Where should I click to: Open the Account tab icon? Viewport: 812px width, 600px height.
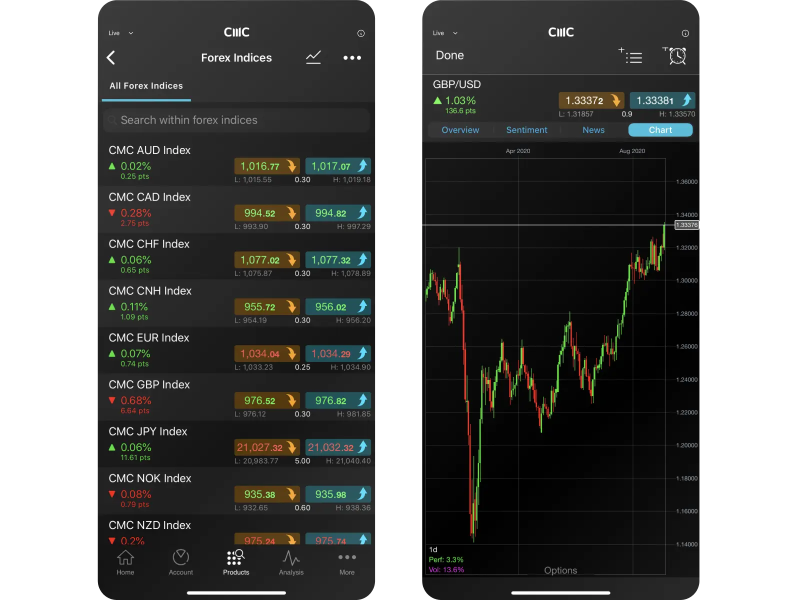pyautogui.click(x=181, y=562)
